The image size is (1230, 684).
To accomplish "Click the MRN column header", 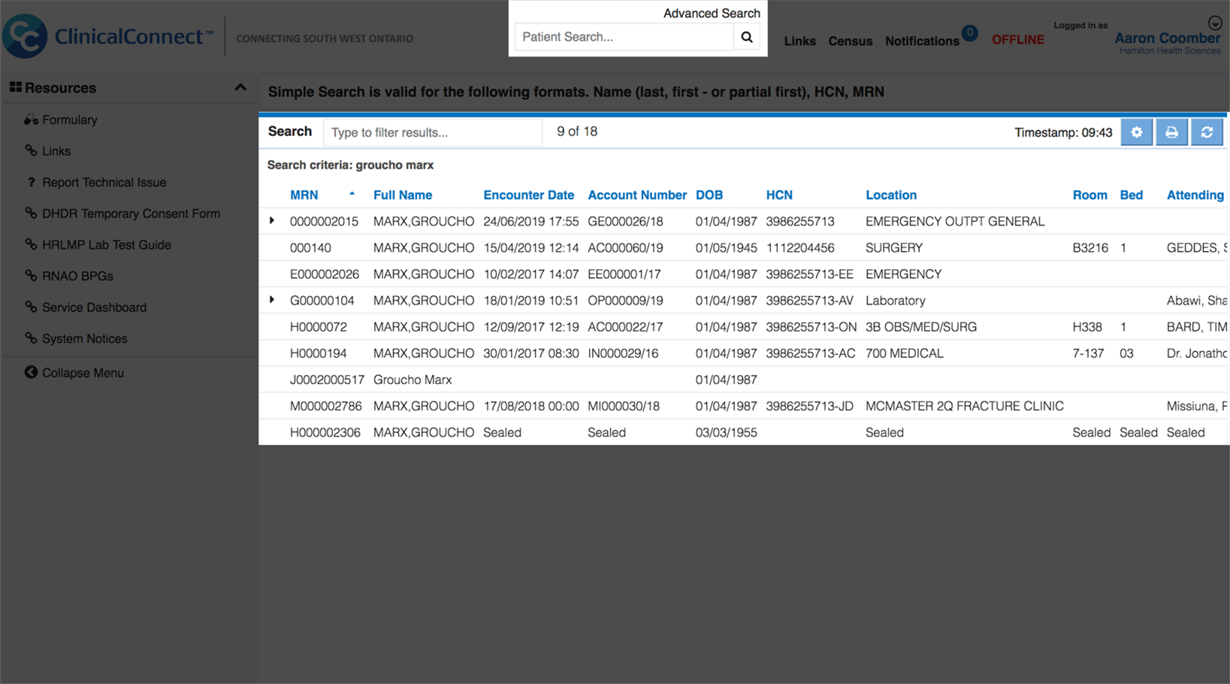I will click(x=304, y=195).
